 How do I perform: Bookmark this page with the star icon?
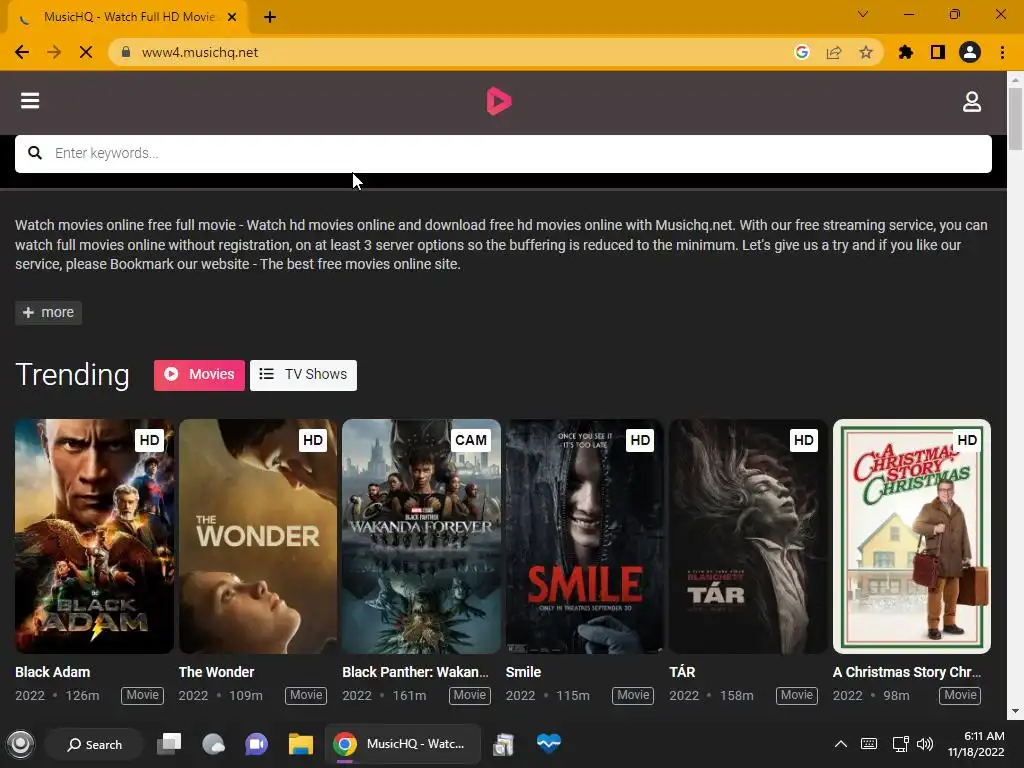(x=866, y=52)
